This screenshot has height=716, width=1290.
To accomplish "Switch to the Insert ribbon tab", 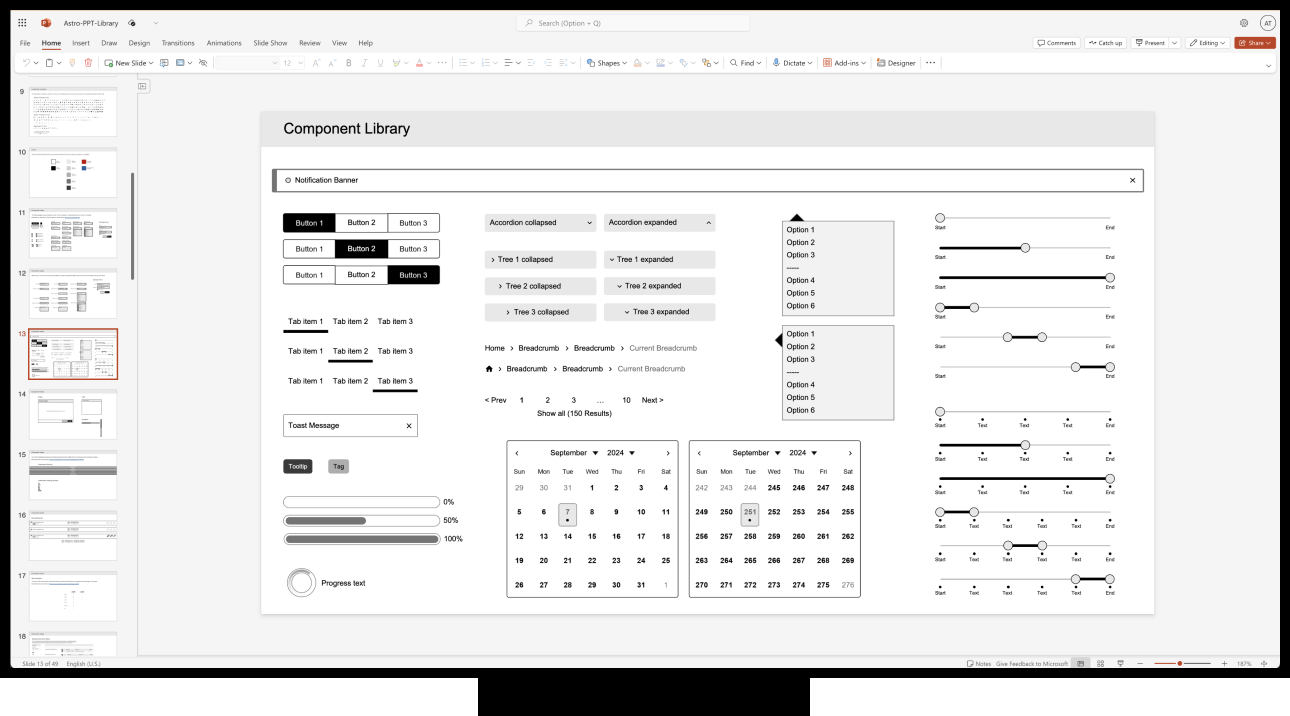I will pyautogui.click(x=80, y=42).
